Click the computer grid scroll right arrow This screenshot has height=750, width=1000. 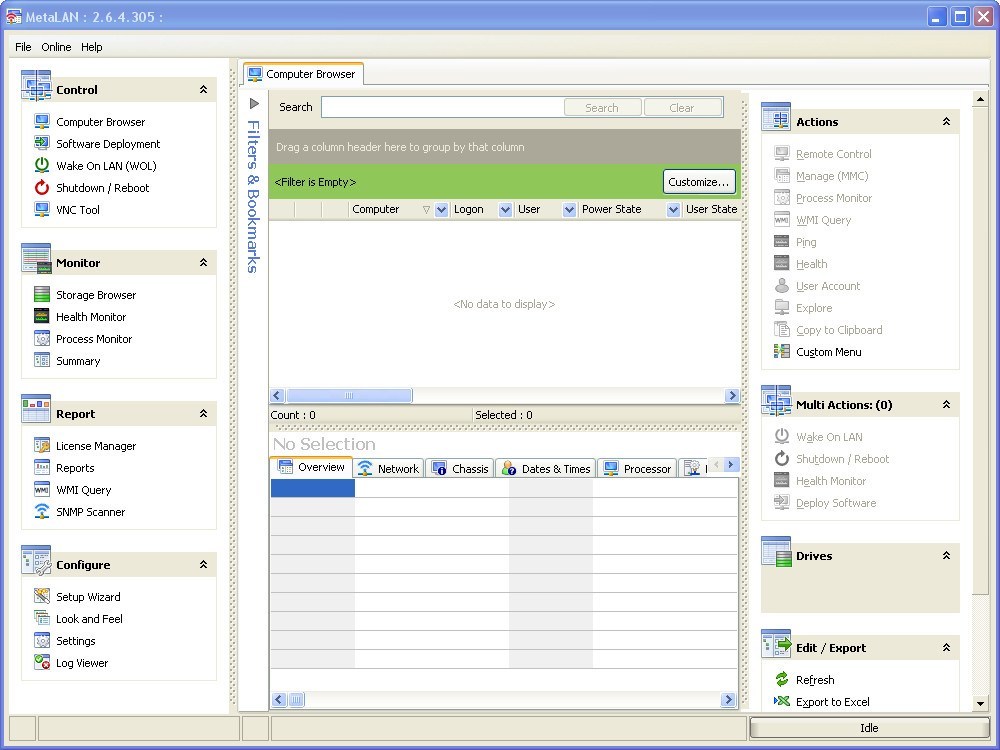pos(732,395)
